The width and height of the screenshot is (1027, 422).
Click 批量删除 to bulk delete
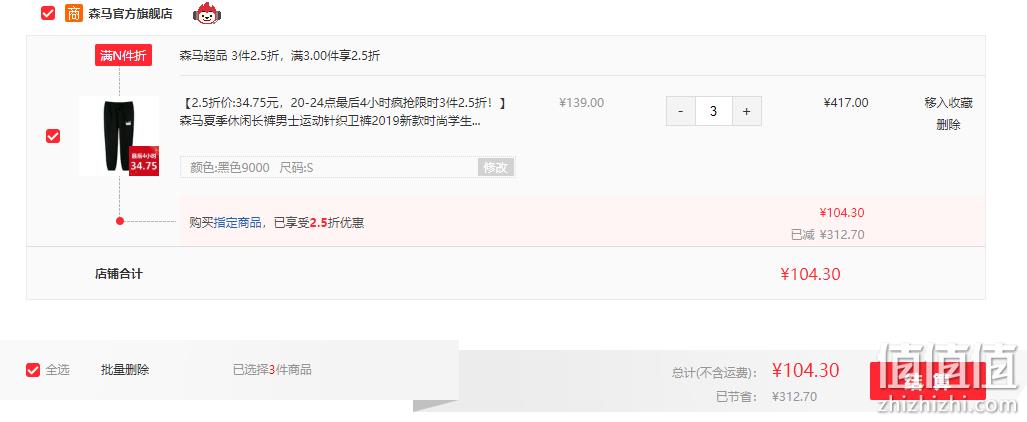tap(125, 370)
